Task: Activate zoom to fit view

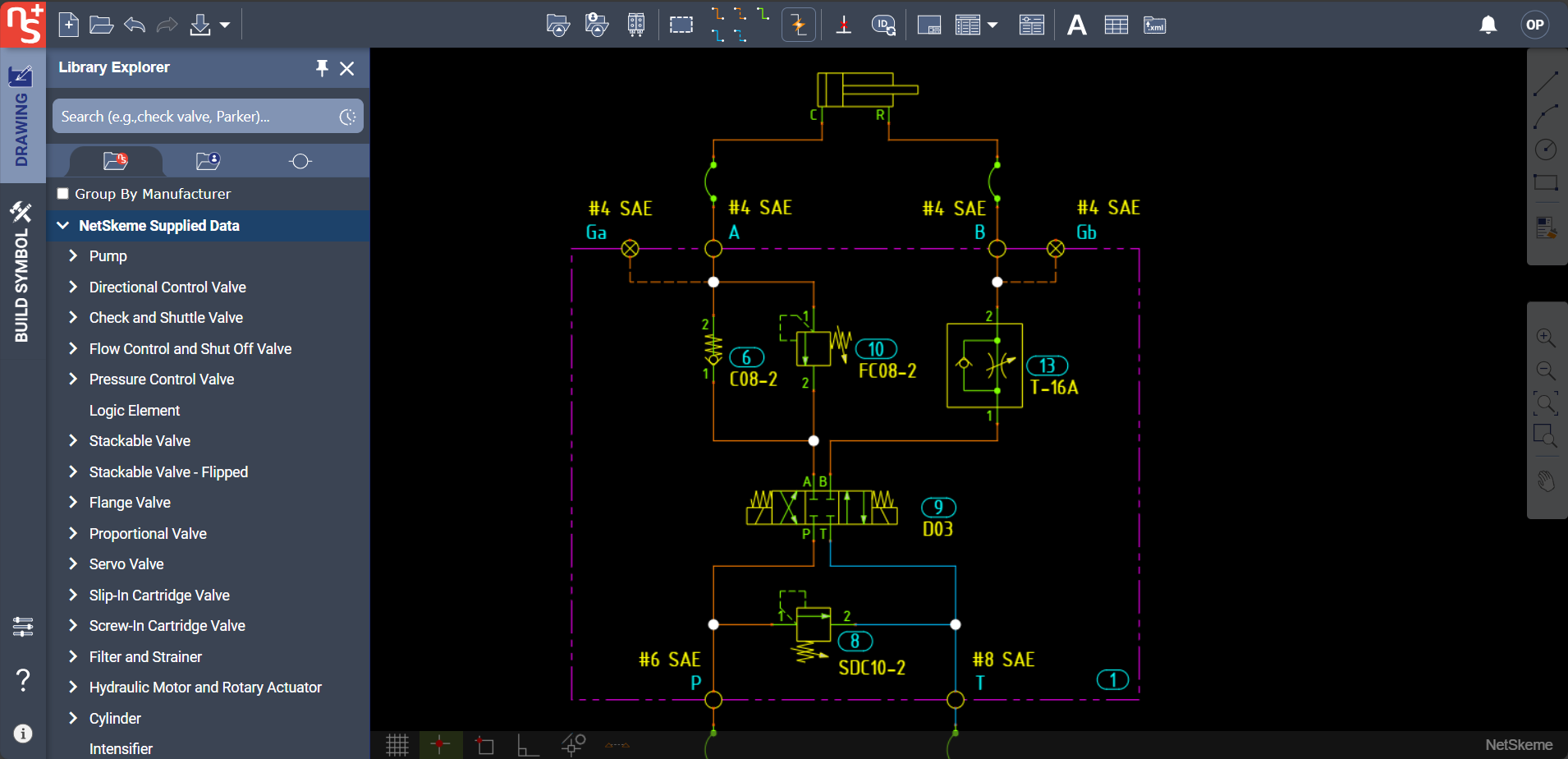Action: point(1547,403)
